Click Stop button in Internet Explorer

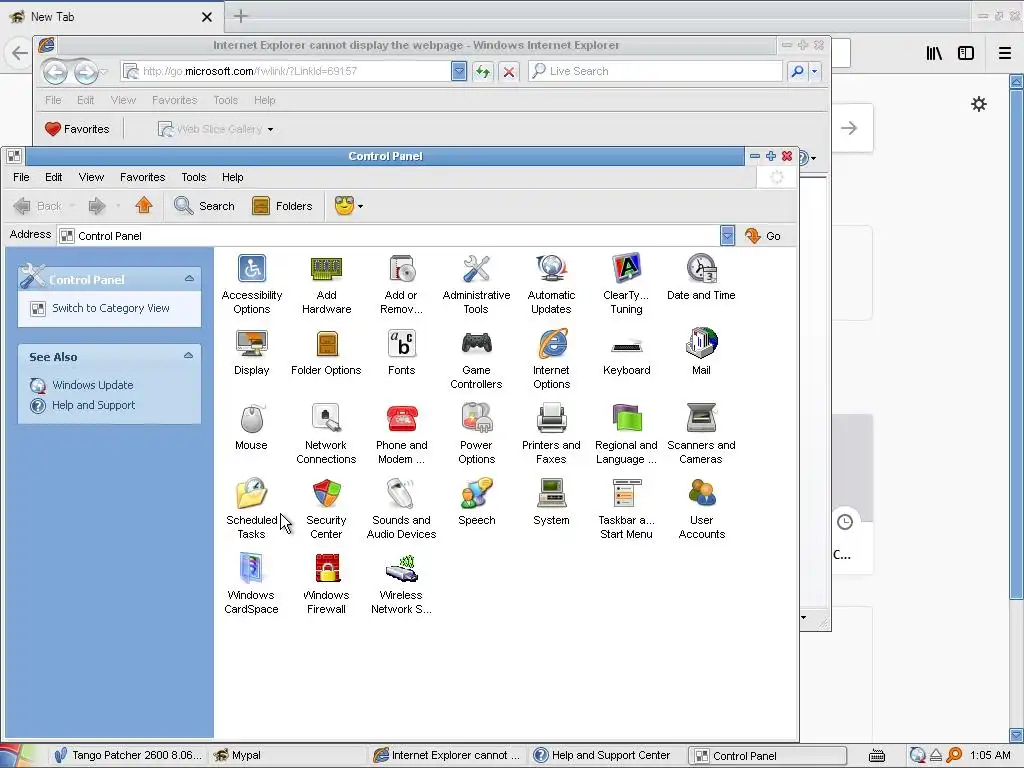[509, 71]
